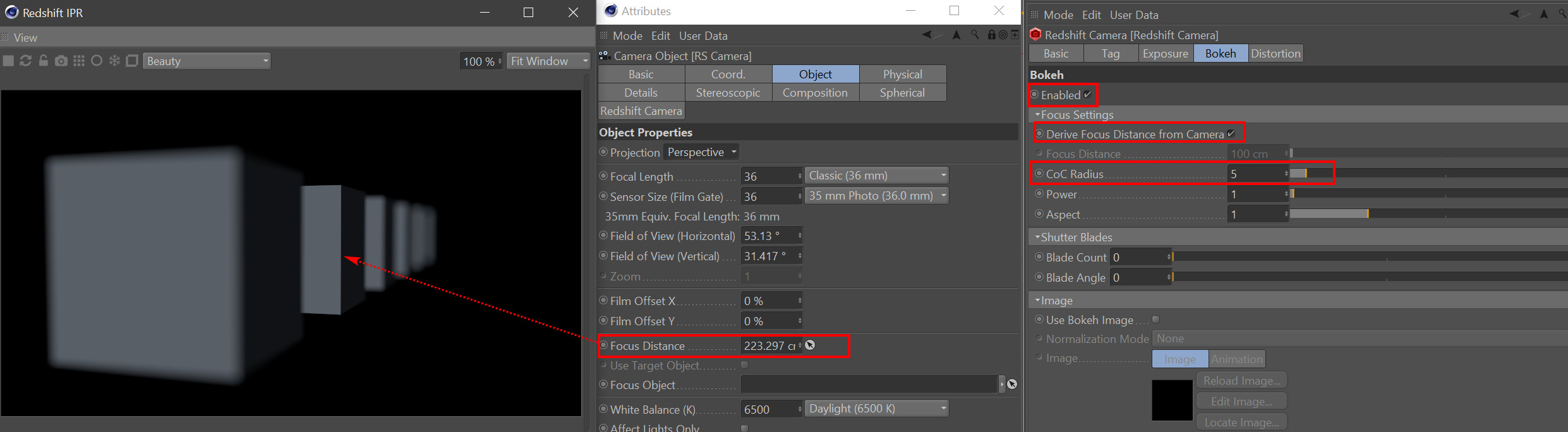1568x432 pixels.
Task: Open the Distortion tab
Action: [x=1276, y=54]
